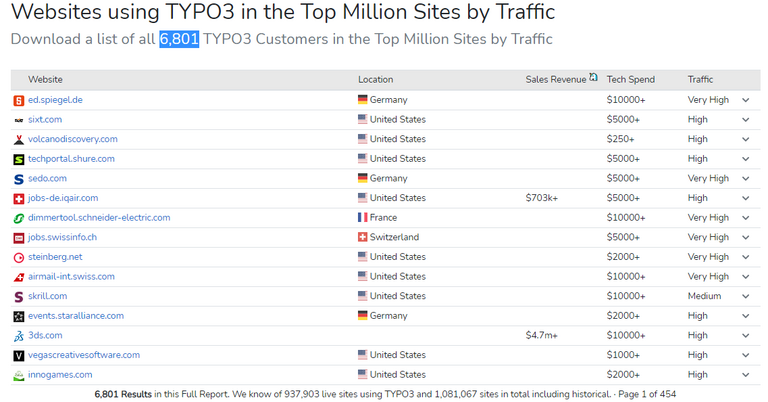The height and width of the screenshot is (402, 768).
Task: Click the US flag in skrill.com row
Action: 362,296
